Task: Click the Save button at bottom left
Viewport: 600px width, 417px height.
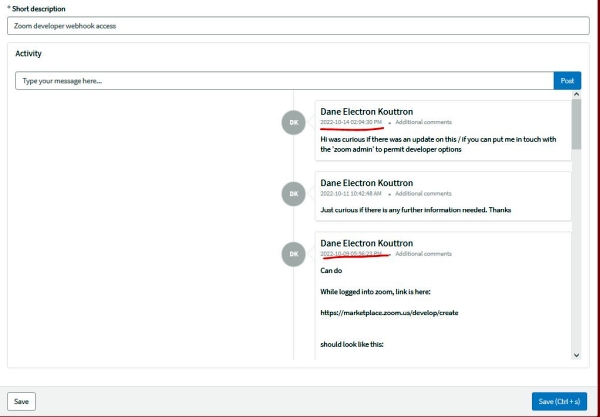Action: coord(21,401)
